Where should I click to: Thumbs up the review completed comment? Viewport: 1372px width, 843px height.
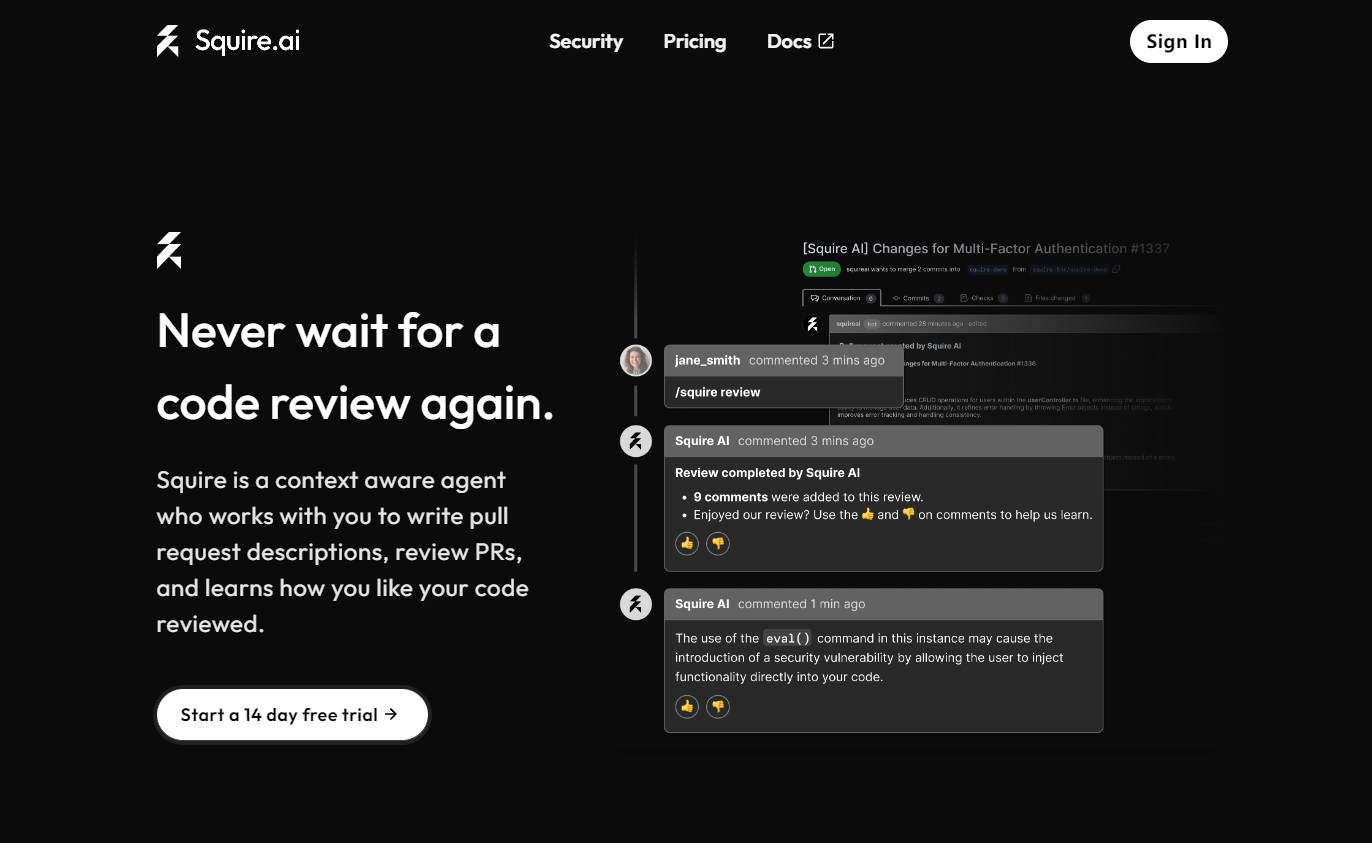(687, 543)
